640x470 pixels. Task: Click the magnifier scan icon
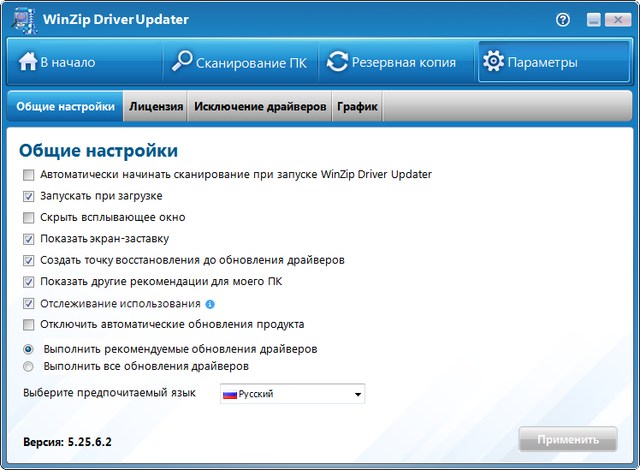(183, 62)
